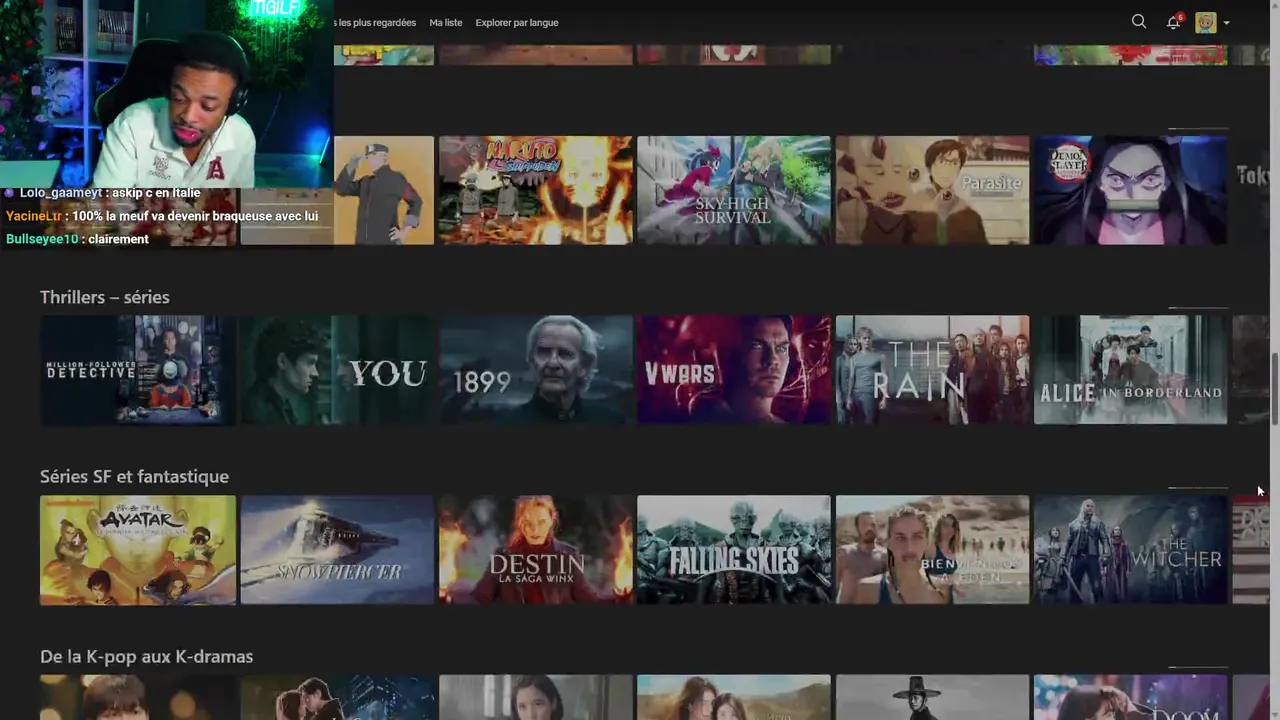The width and height of the screenshot is (1280, 720).
Task: Open the 1899 series thumbnail
Action: point(535,370)
